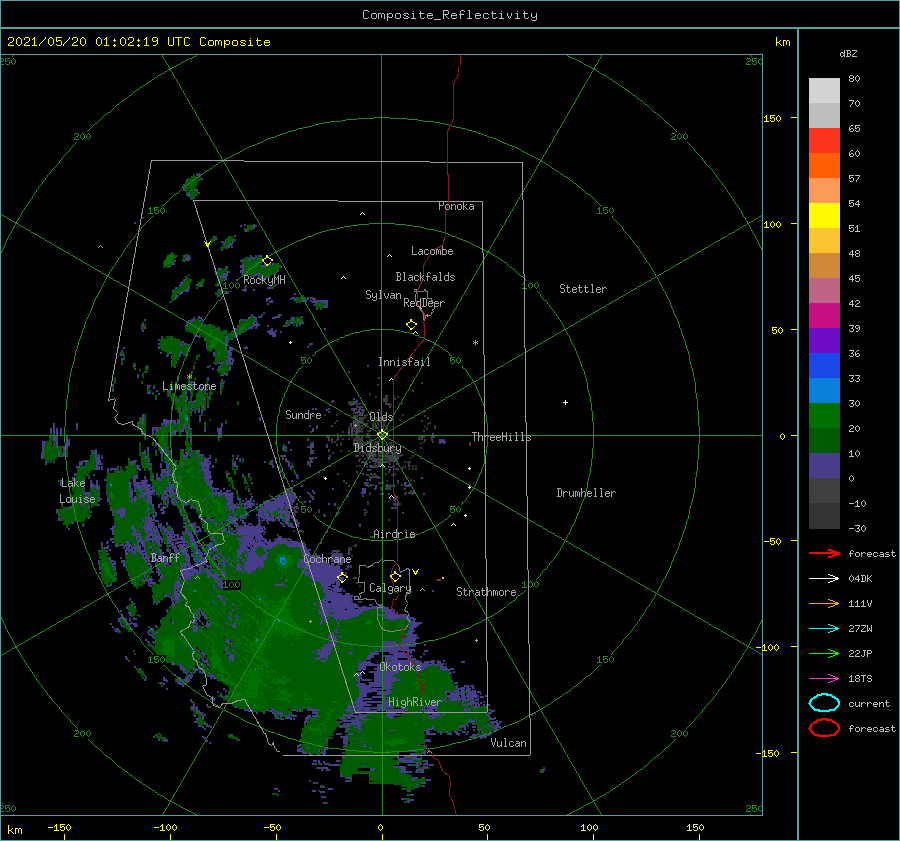Click the Stettler city label
This screenshot has width=900, height=841.
(583, 289)
